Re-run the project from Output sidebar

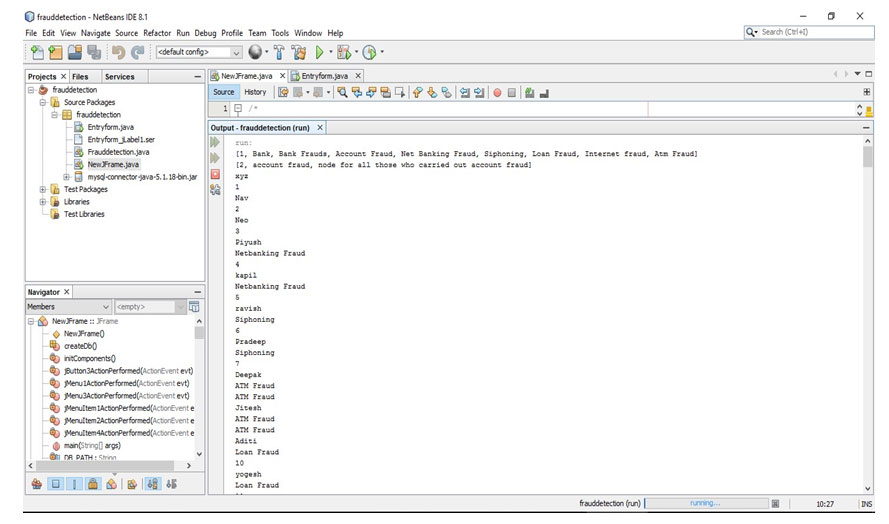point(215,143)
